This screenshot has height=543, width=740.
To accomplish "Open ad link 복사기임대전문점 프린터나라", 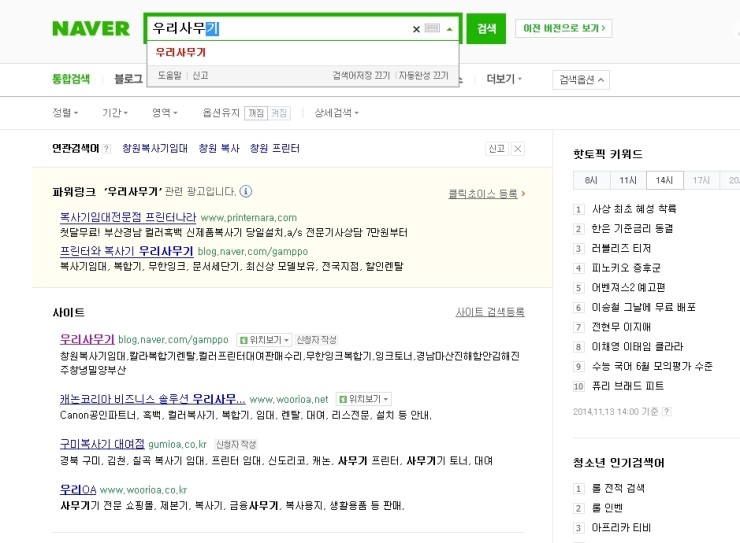I will point(128,217).
